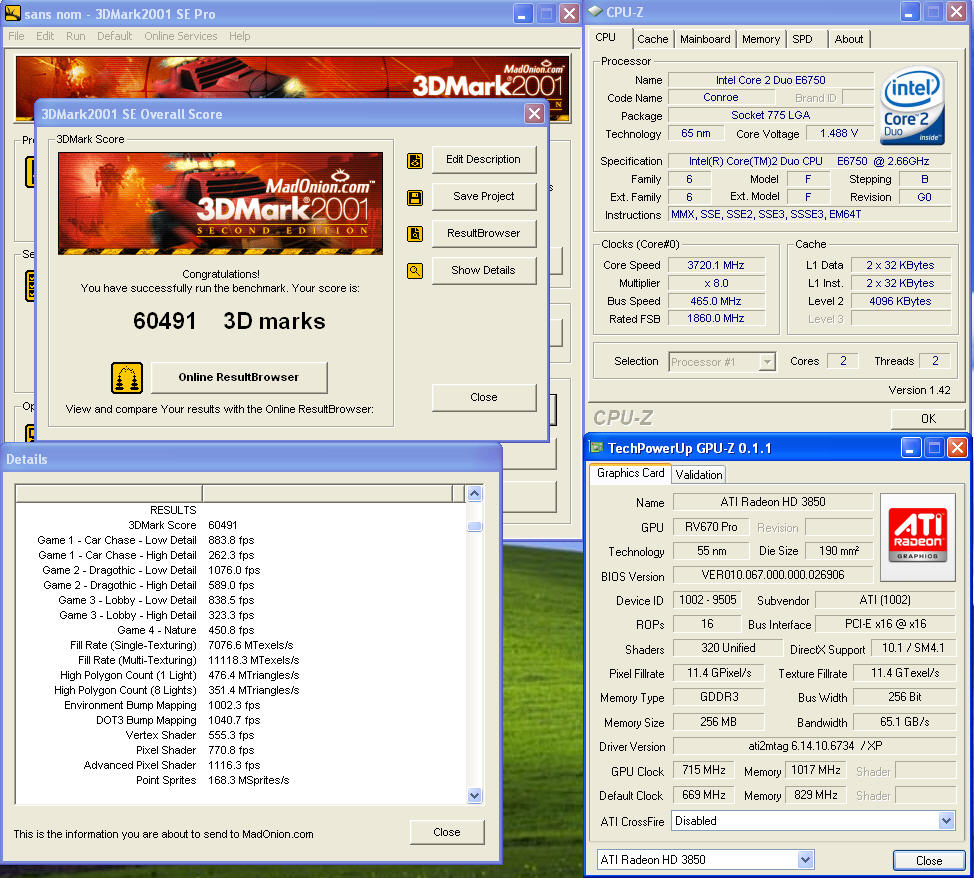Click the Default Clock 669 MHz value
The width and height of the screenshot is (974, 878).
coord(704,795)
